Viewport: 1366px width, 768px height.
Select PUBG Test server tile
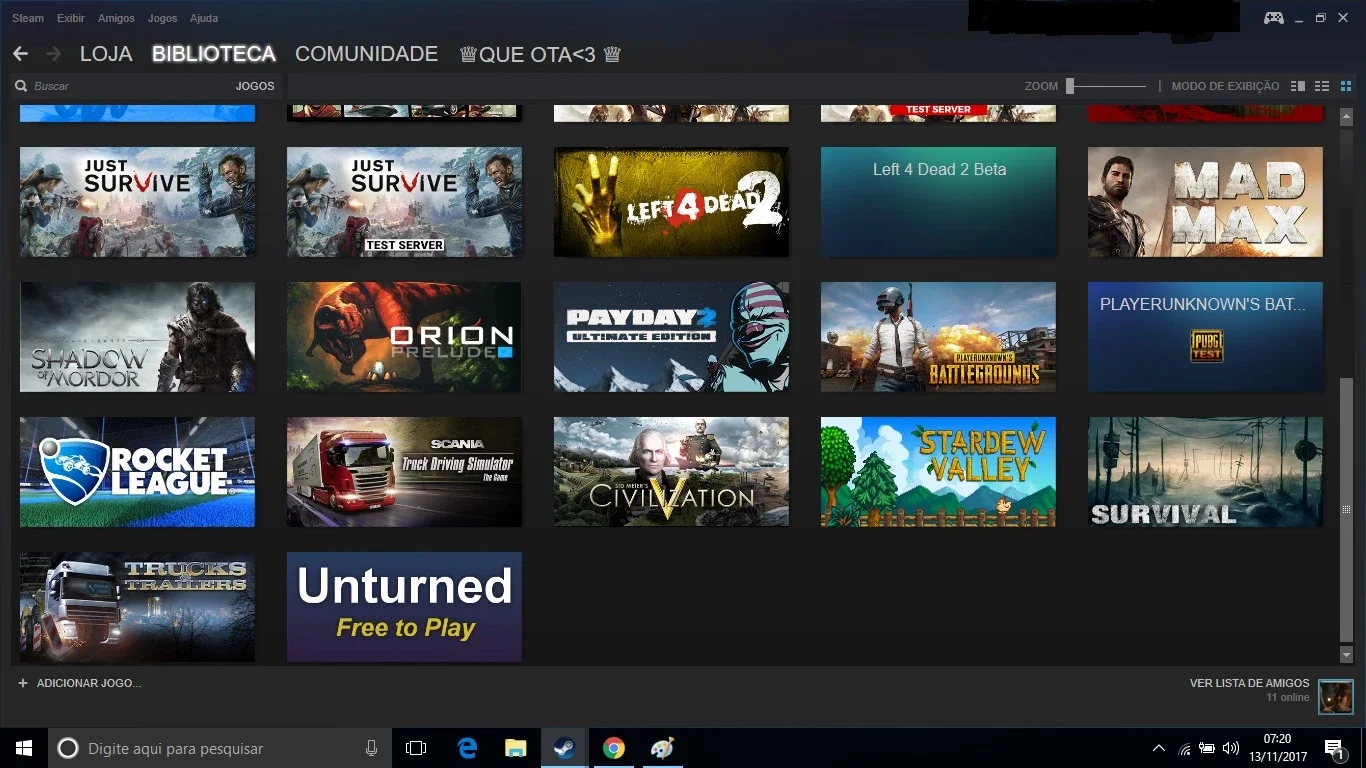tap(1205, 337)
